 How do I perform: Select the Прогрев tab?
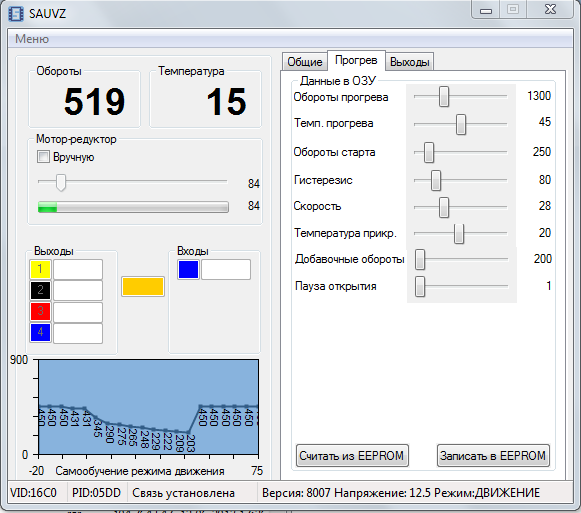(356, 60)
